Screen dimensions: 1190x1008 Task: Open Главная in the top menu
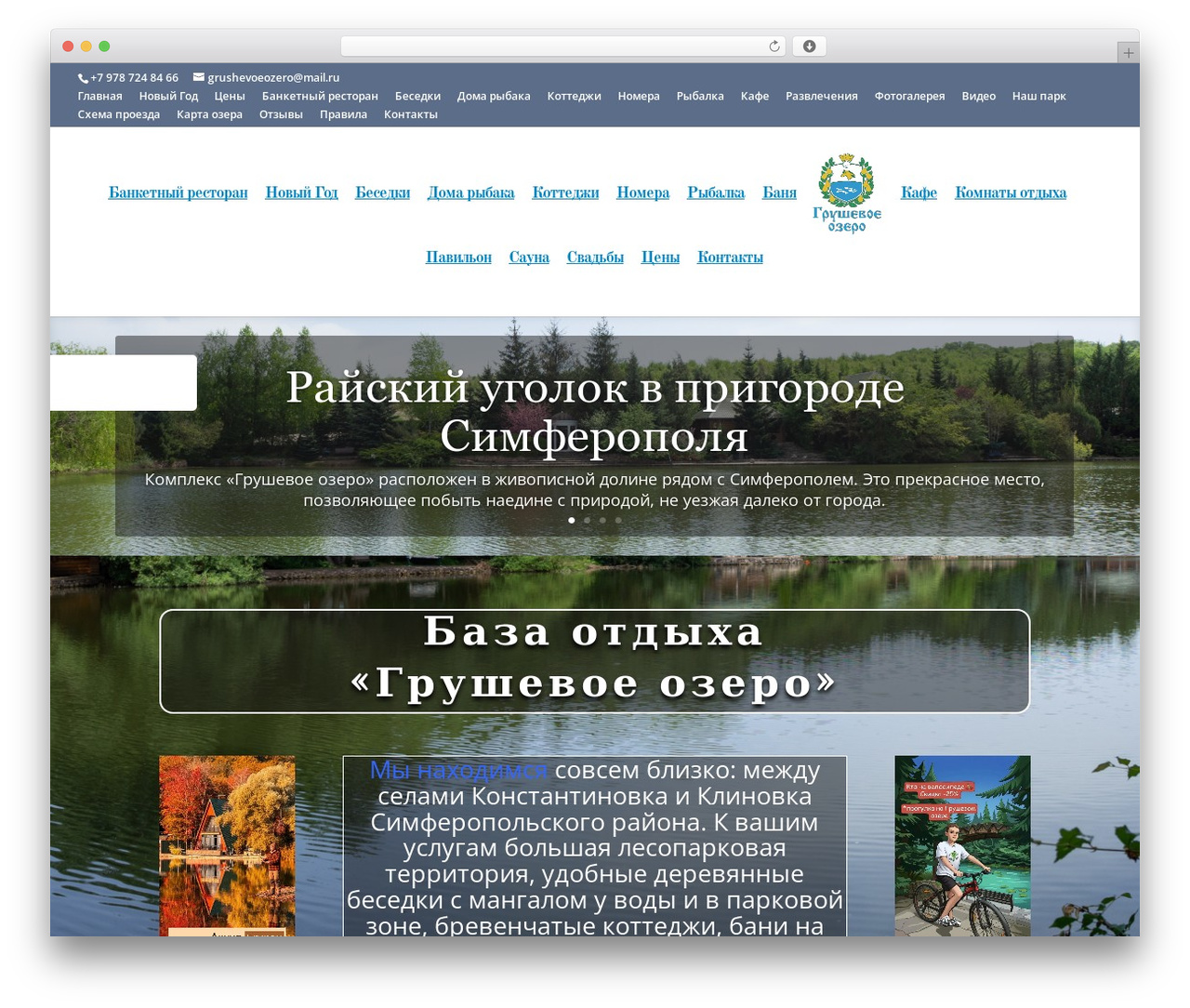[x=99, y=96]
